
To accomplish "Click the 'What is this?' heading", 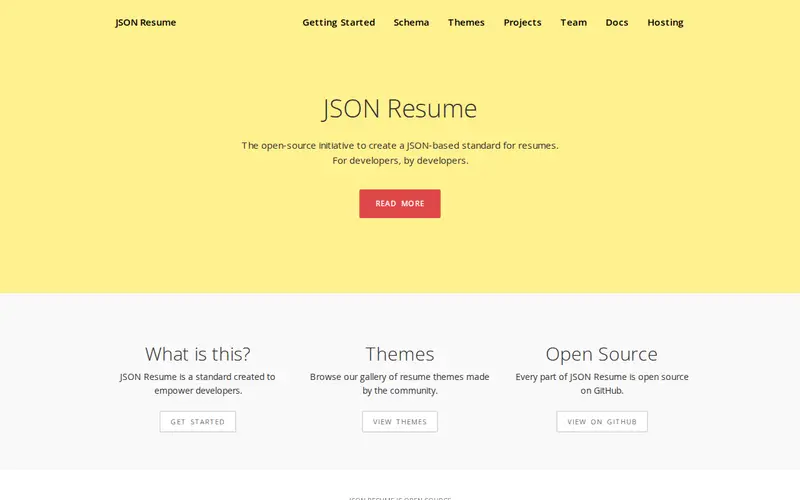I will (x=198, y=354).
